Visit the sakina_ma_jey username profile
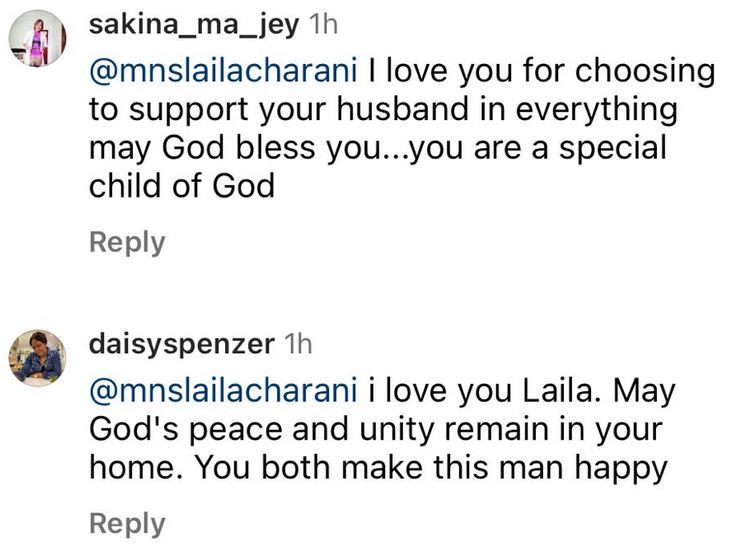 (x=194, y=25)
